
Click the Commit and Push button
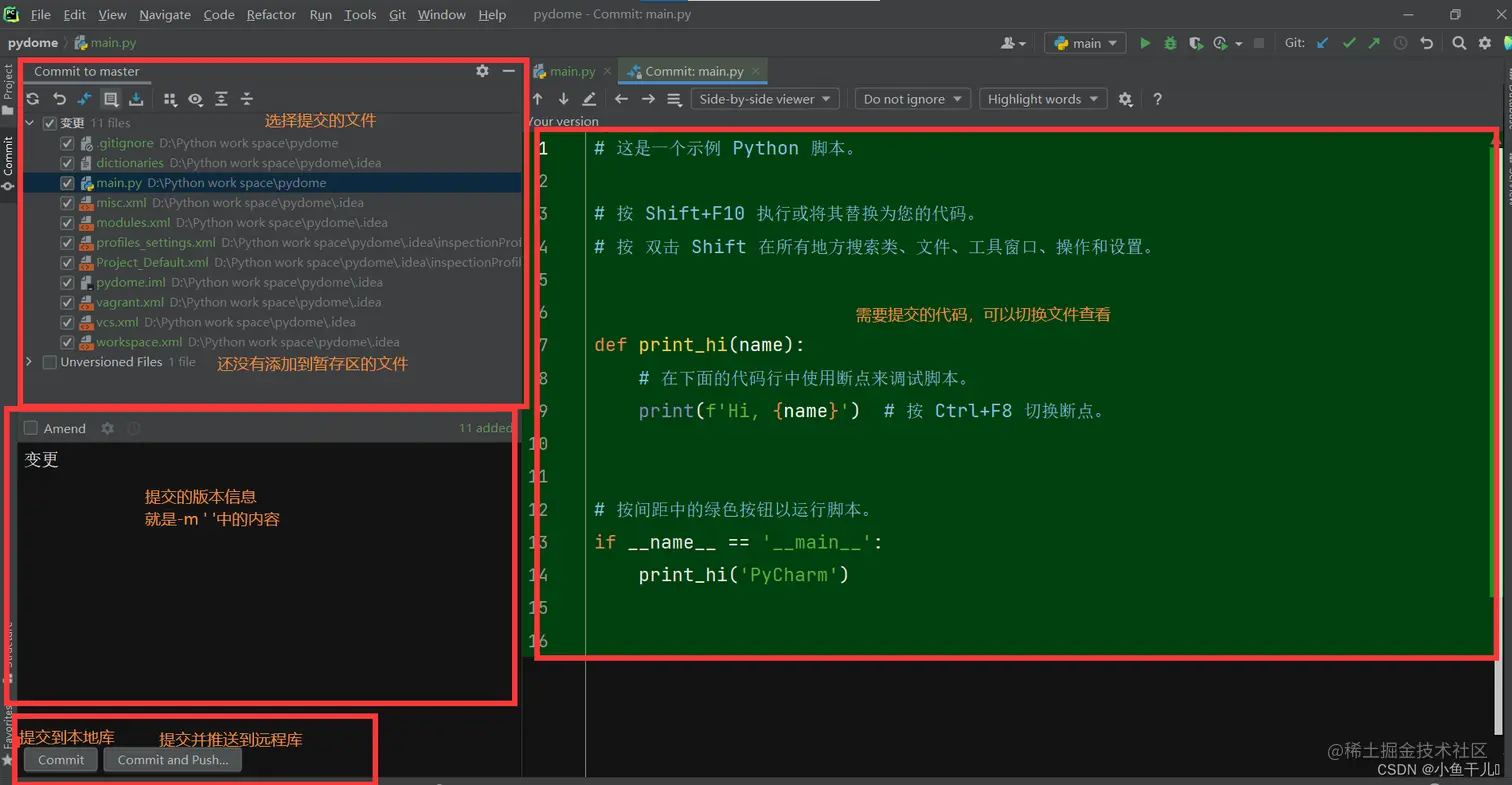point(173,760)
